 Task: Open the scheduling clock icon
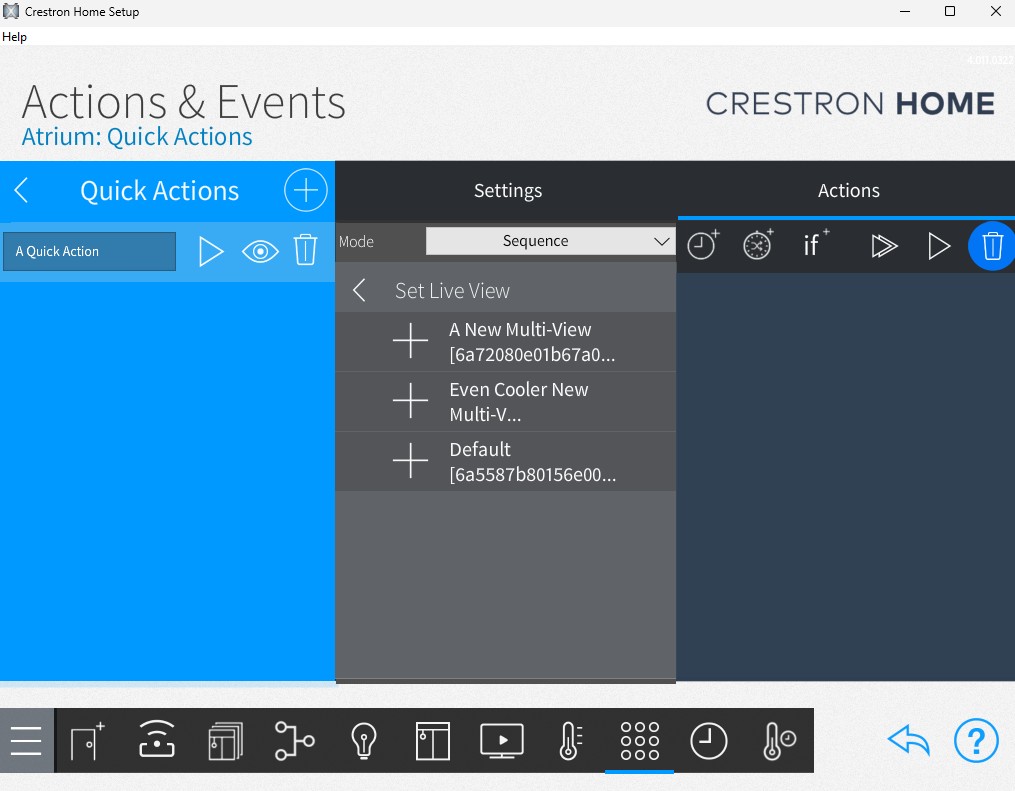point(708,741)
